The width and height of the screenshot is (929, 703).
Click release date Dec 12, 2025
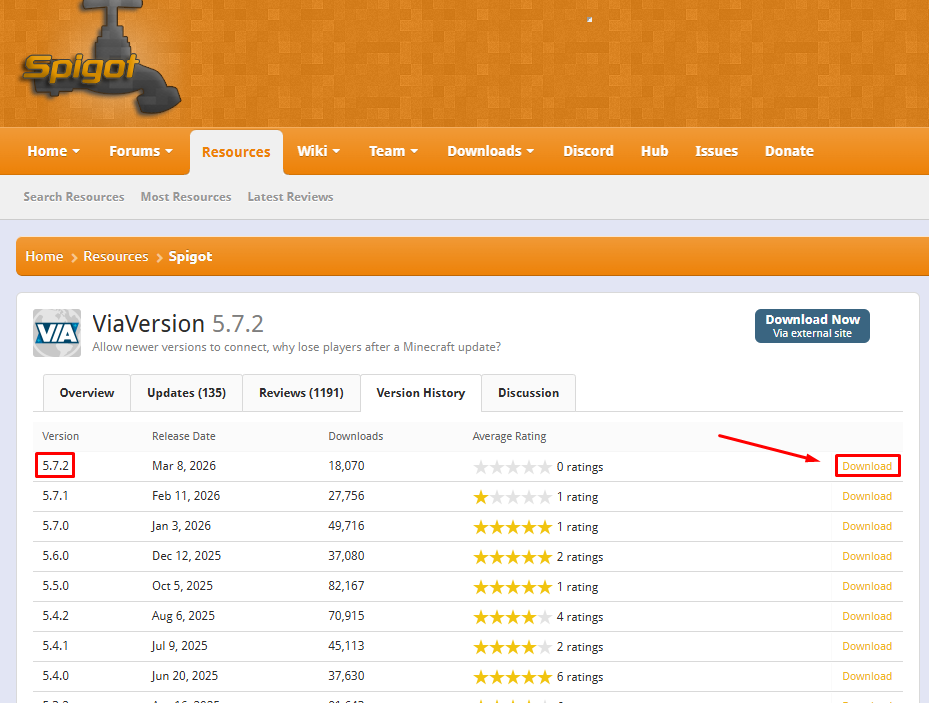coord(187,556)
